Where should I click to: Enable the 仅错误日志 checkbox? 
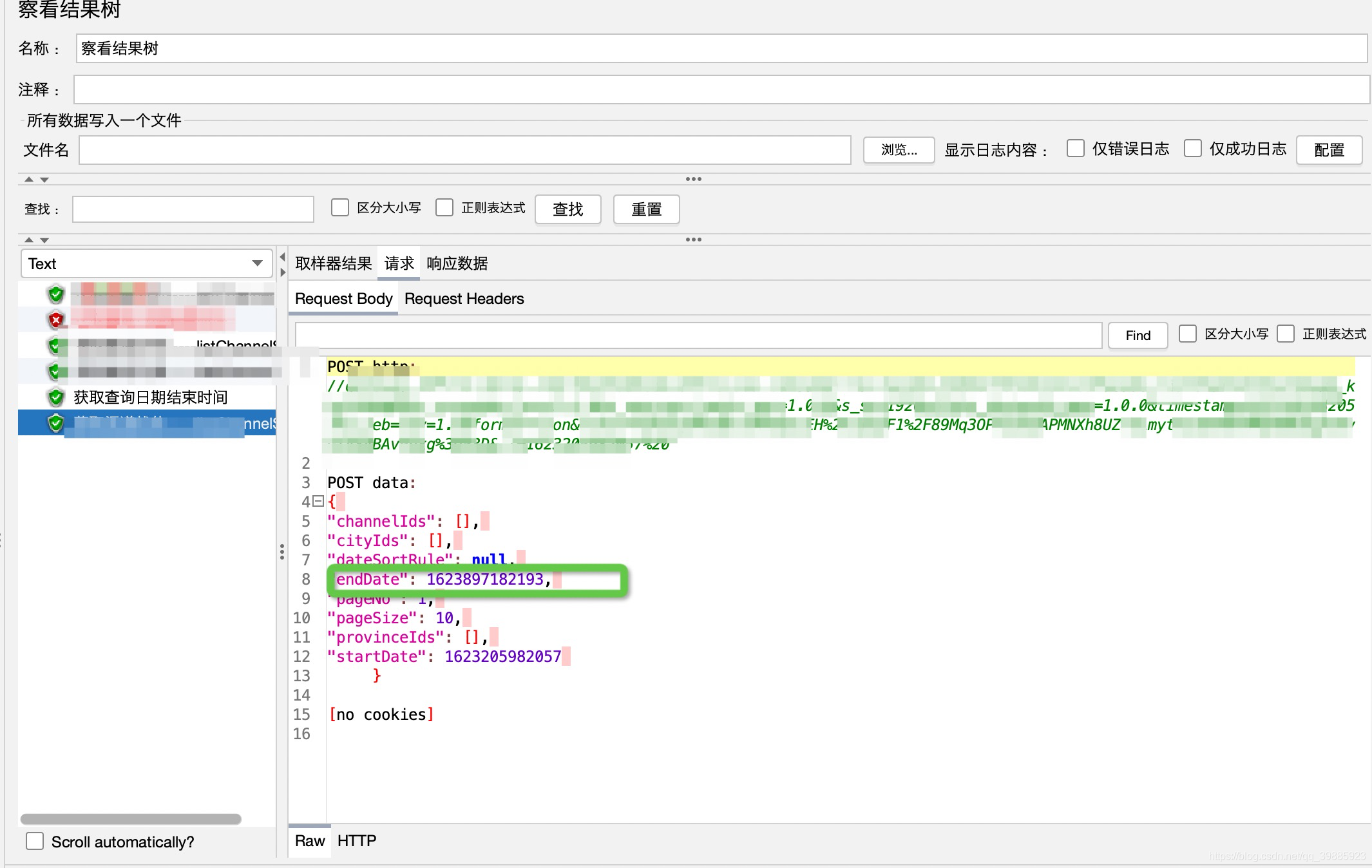pyautogui.click(x=1075, y=148)
